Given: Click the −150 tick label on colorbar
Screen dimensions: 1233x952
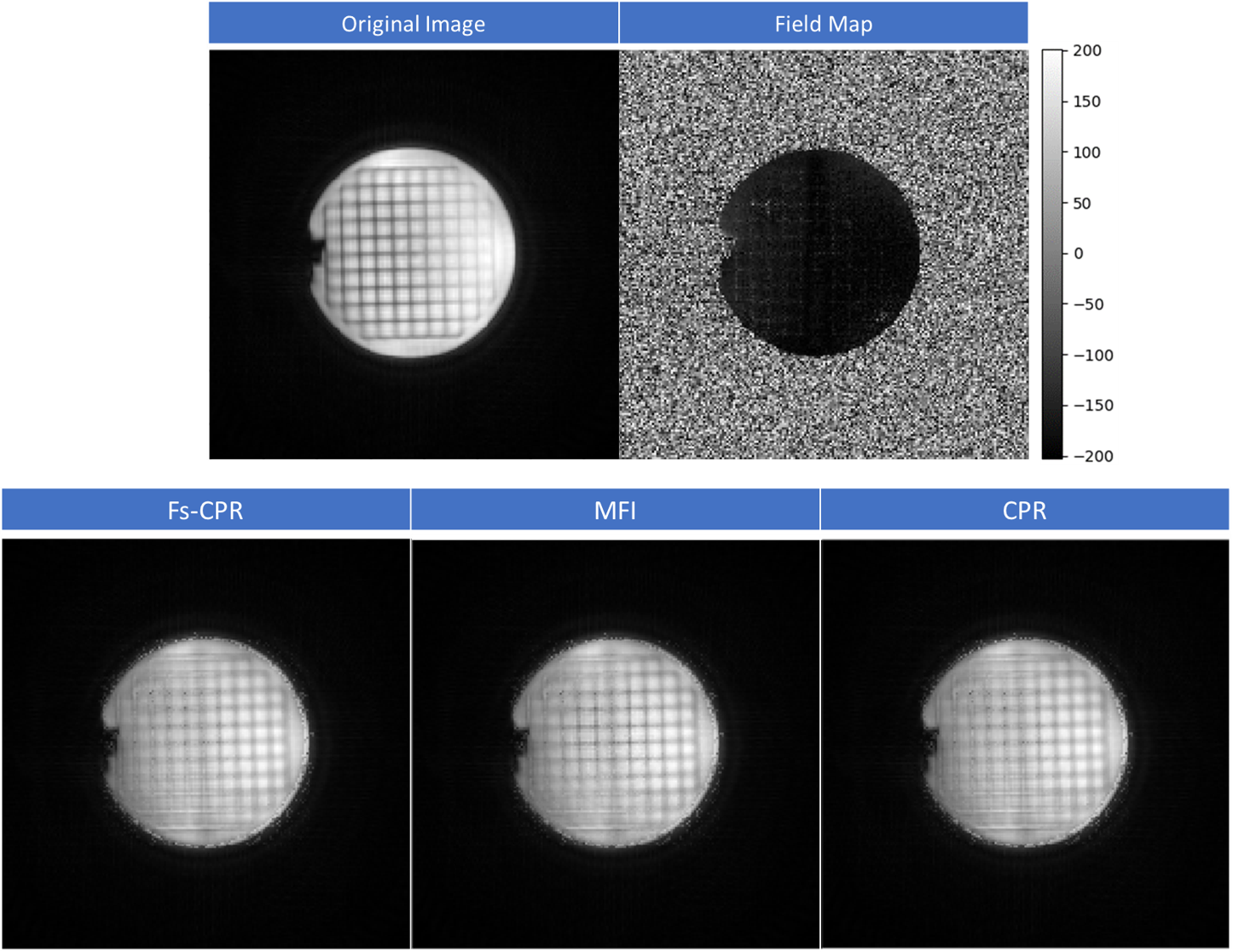Looking at the screenshot, I should tap(1092, 405).
